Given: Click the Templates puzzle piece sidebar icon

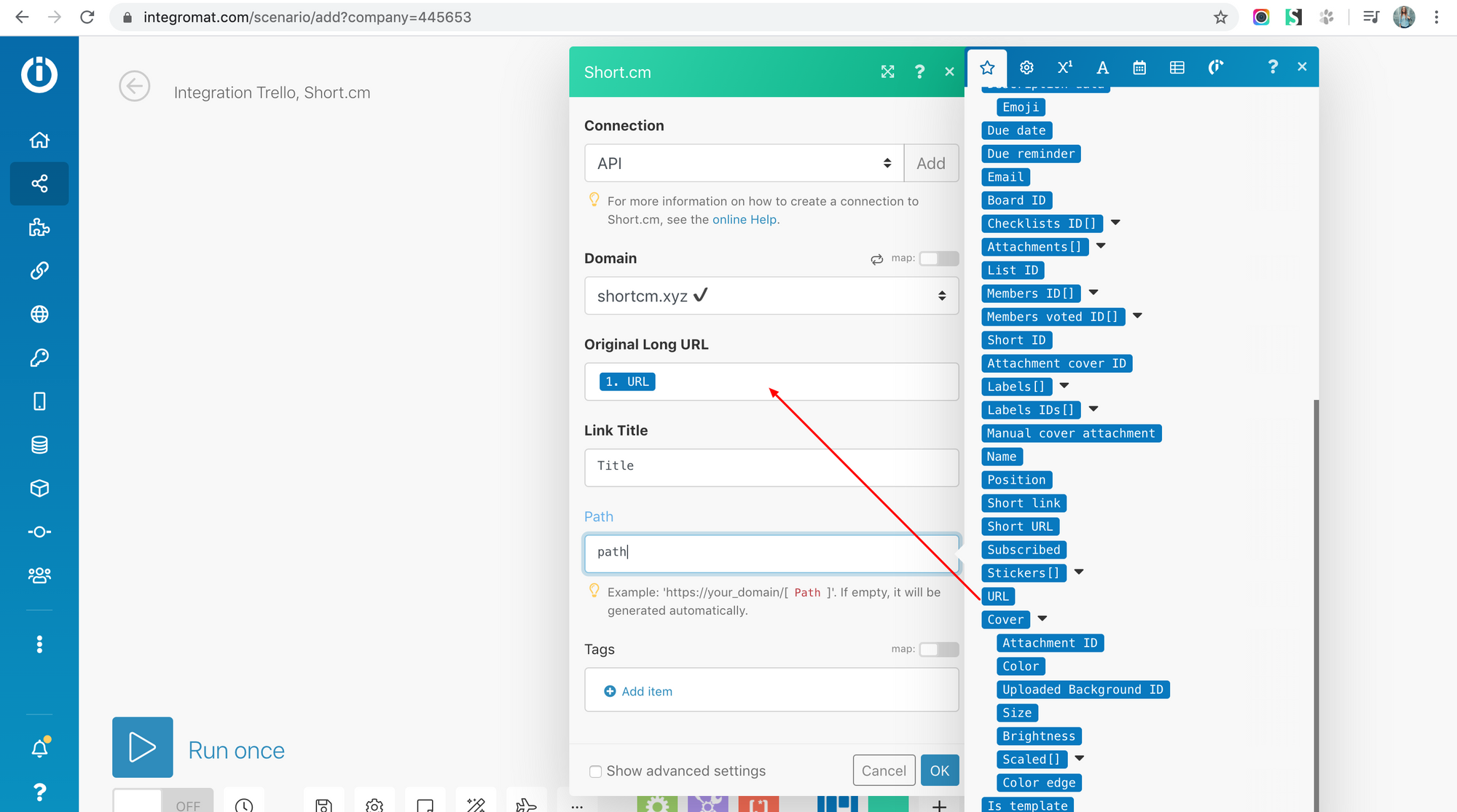Looking at the screenshot, I should [39, 227].
